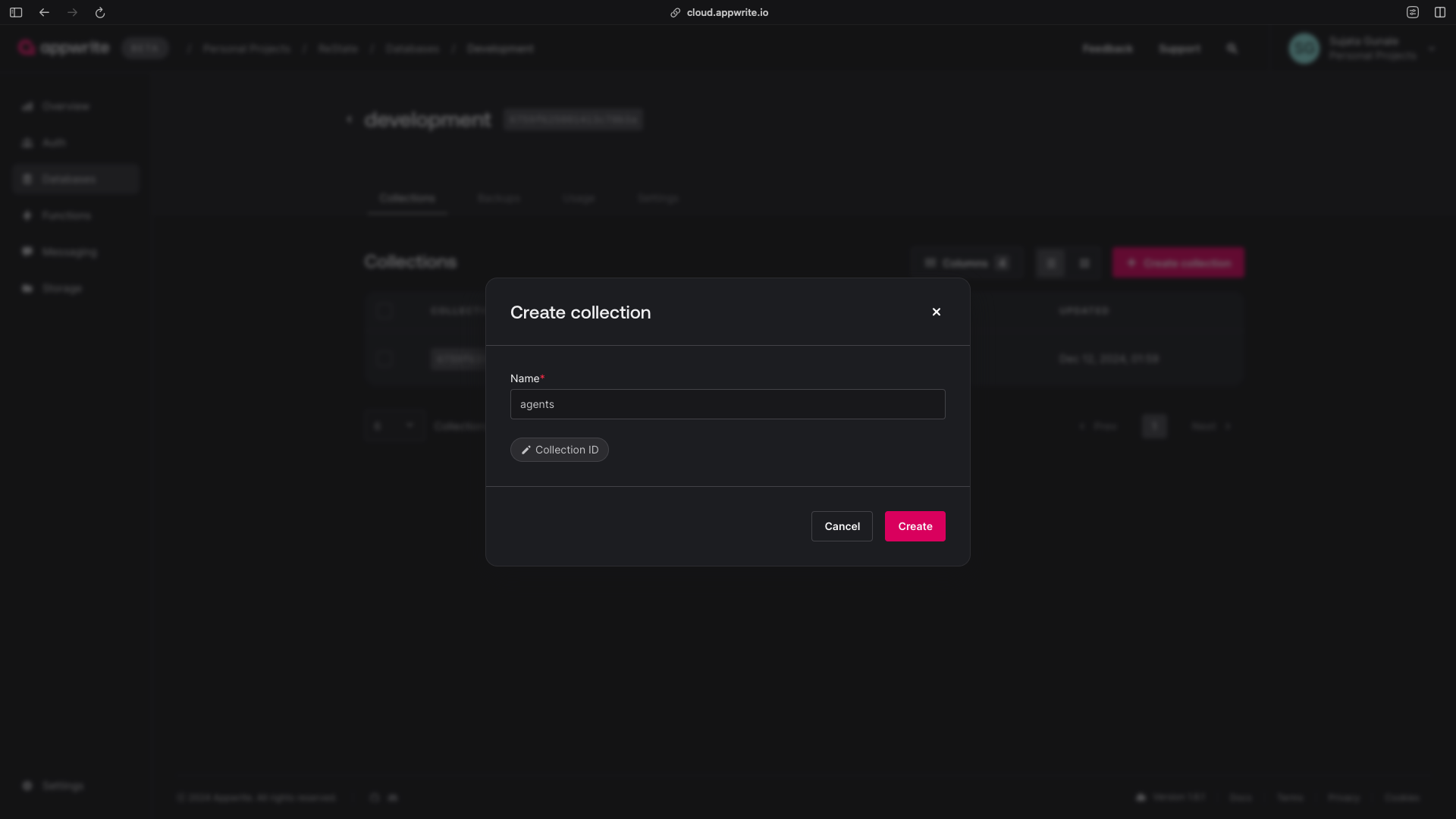Reload the page with refresh icon
The height and width of the screenshot is (819, 1456).
[99, 12]
